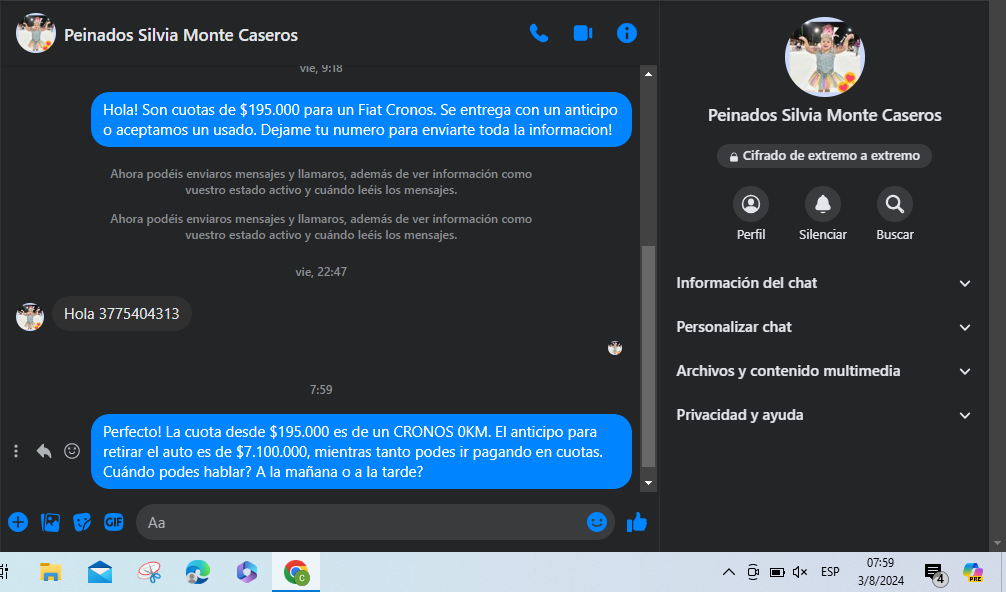Start a video call from chat header
Image resolution: width=1006 pixels, height=592 pixels.
point(583,33)
